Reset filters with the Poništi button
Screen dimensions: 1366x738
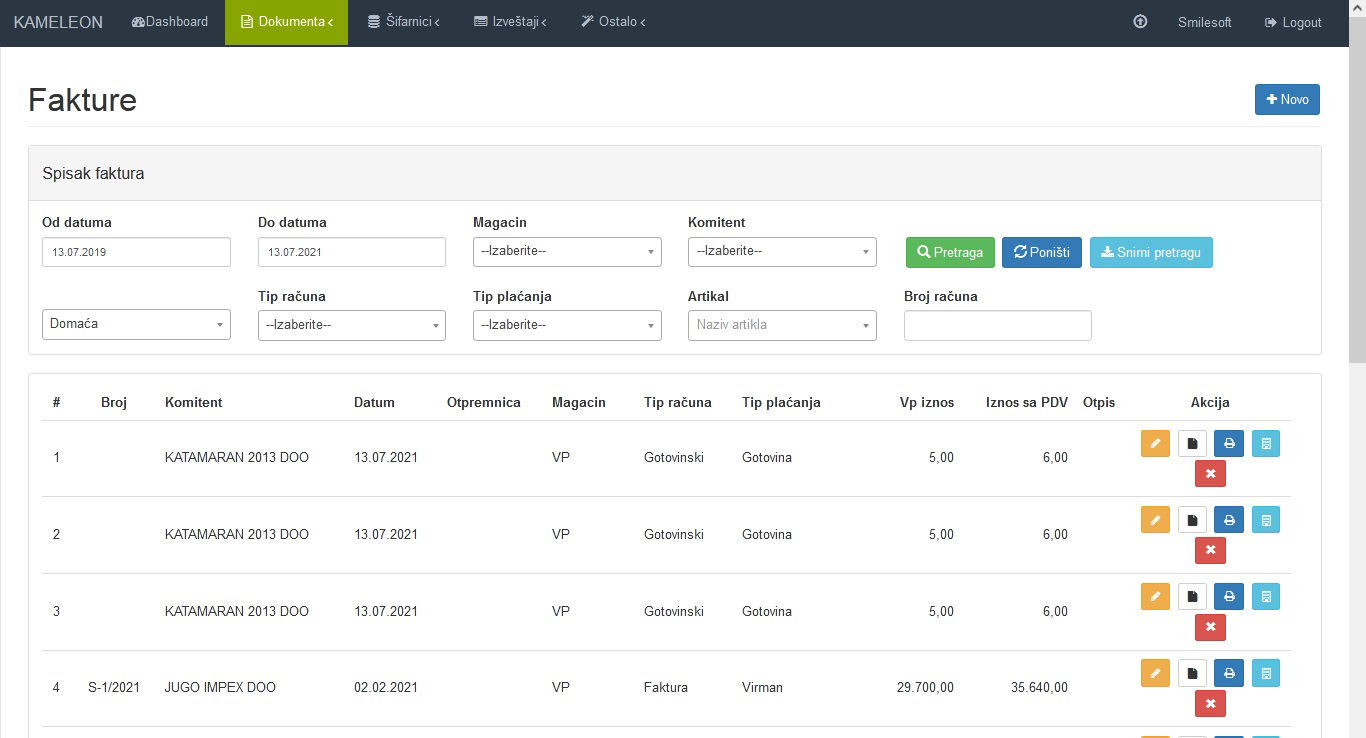1041,252
